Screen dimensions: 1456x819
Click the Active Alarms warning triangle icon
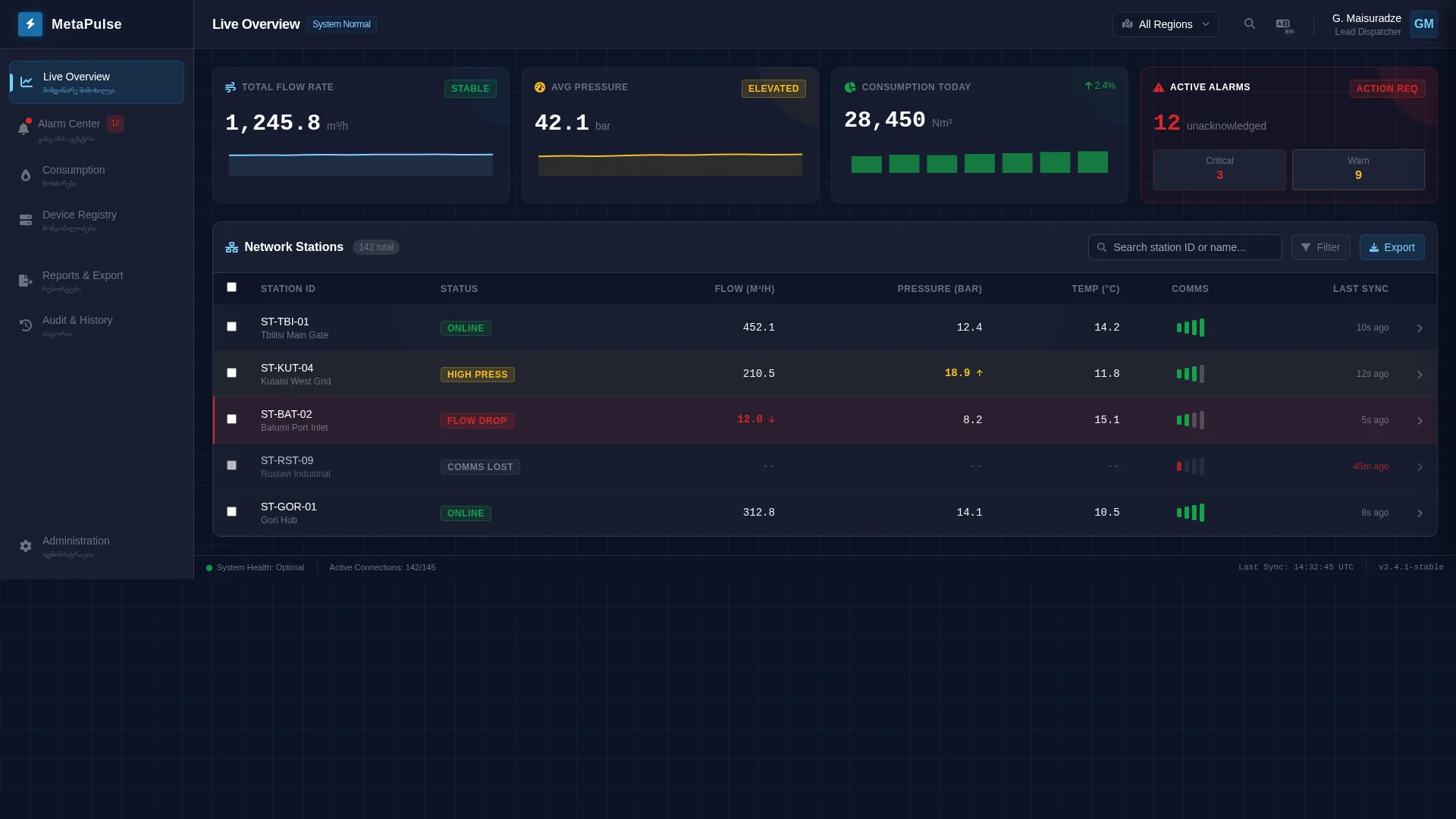(x=1159, y=87)
